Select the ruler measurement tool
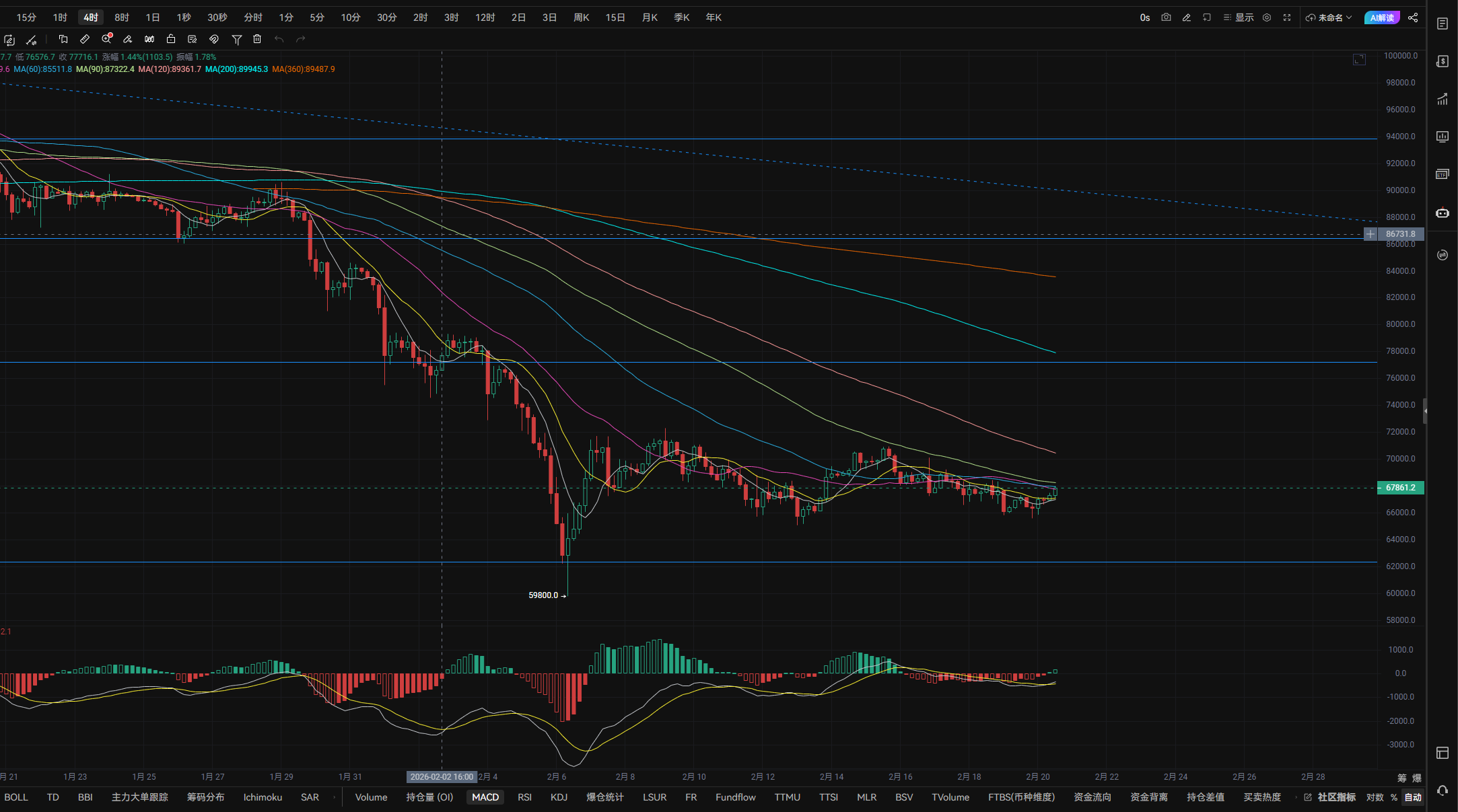Screen dimensions: 1458x812 [85, 39]
